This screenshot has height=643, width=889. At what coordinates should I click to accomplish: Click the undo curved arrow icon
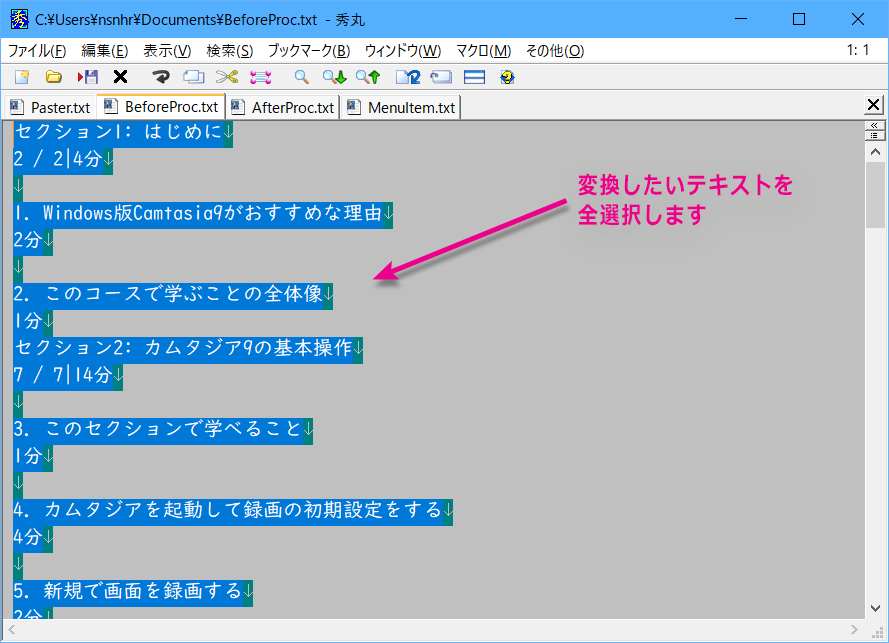coord(161,77)
